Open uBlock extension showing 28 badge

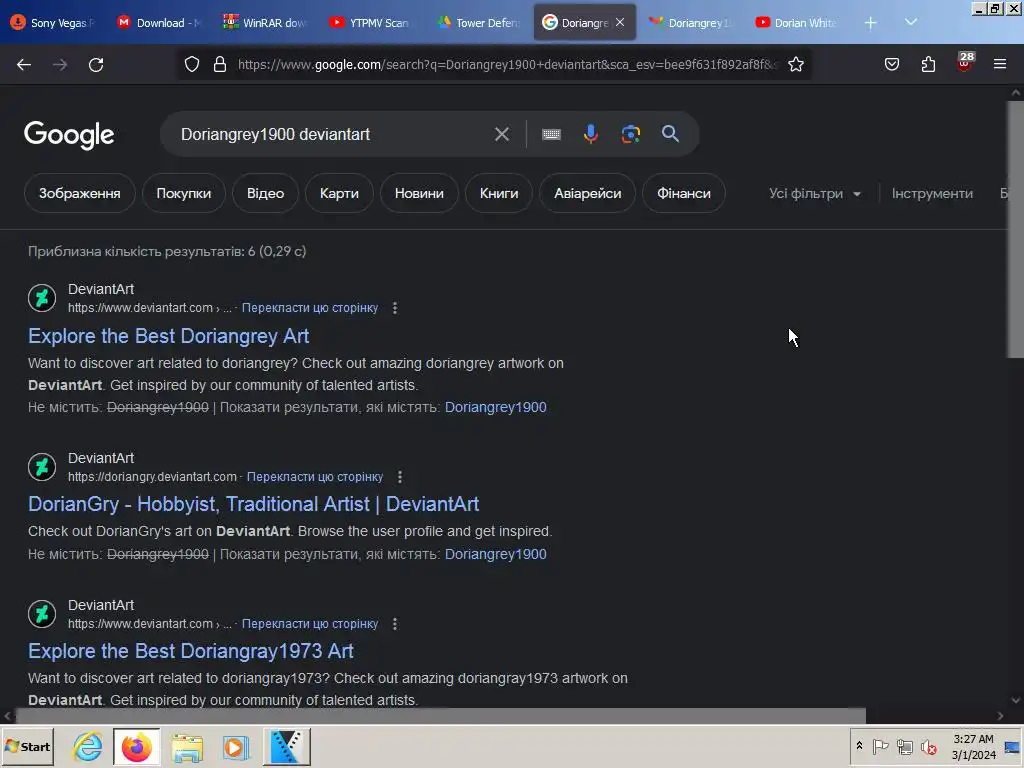[965, 62]
